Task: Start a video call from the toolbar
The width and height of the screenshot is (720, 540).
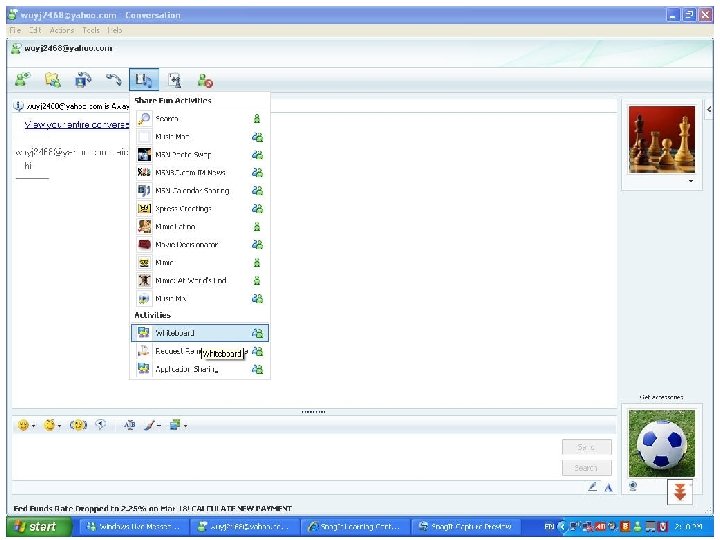Action: click(83, 80)
